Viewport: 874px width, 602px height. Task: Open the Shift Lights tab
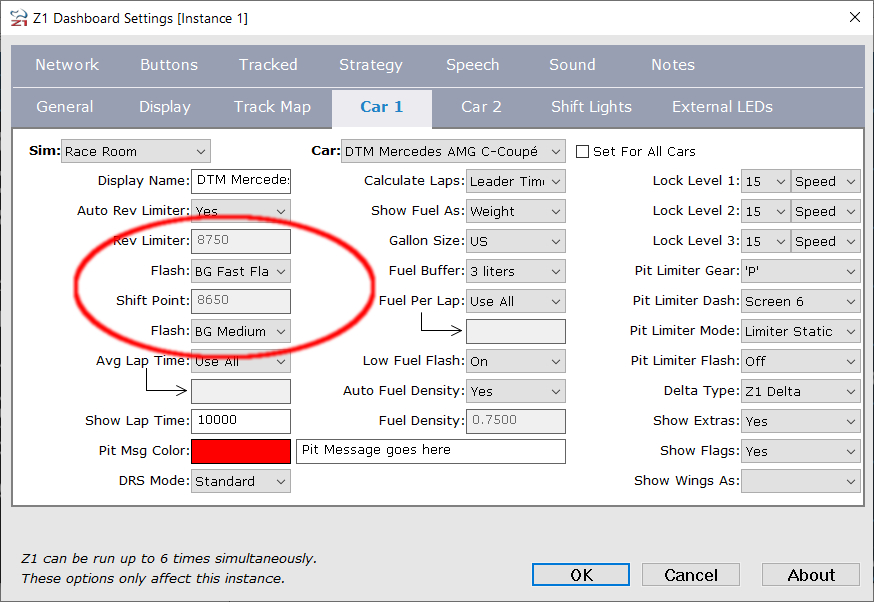591,106
